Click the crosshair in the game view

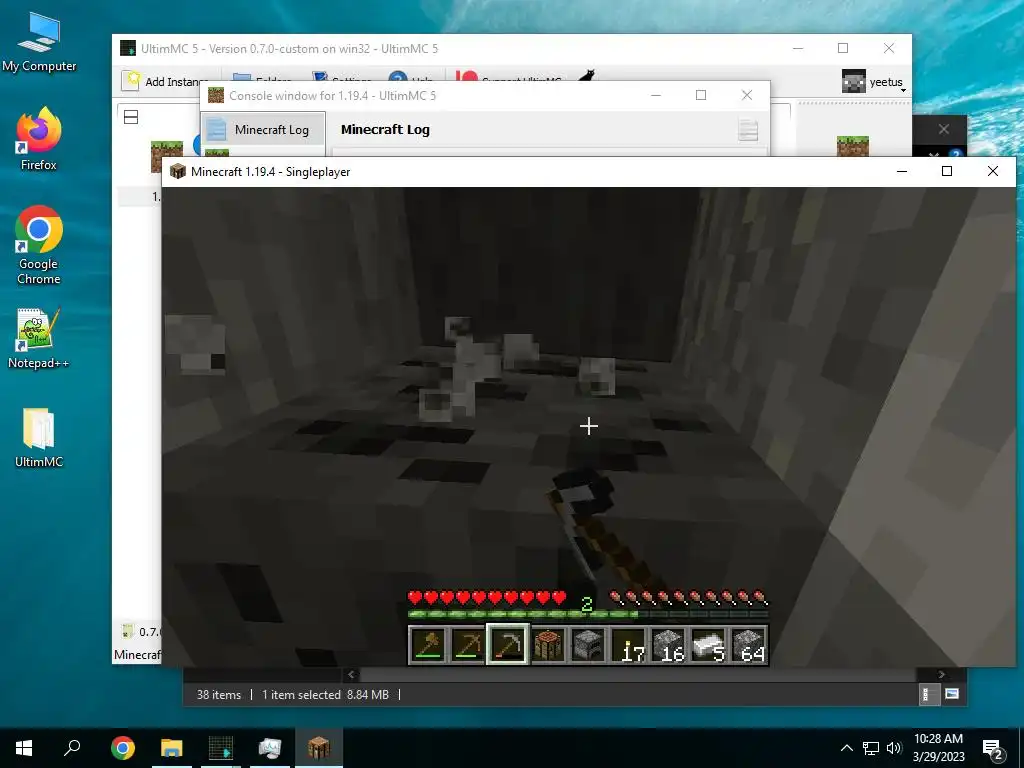[x=588, y=426]
